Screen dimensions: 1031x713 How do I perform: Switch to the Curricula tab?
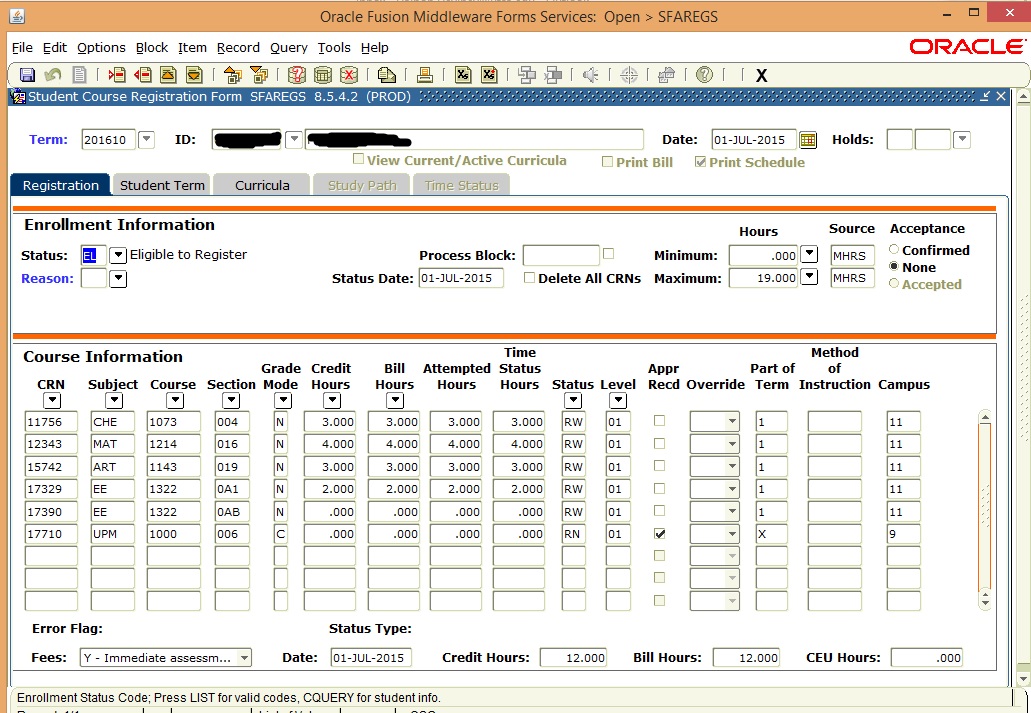262,185
